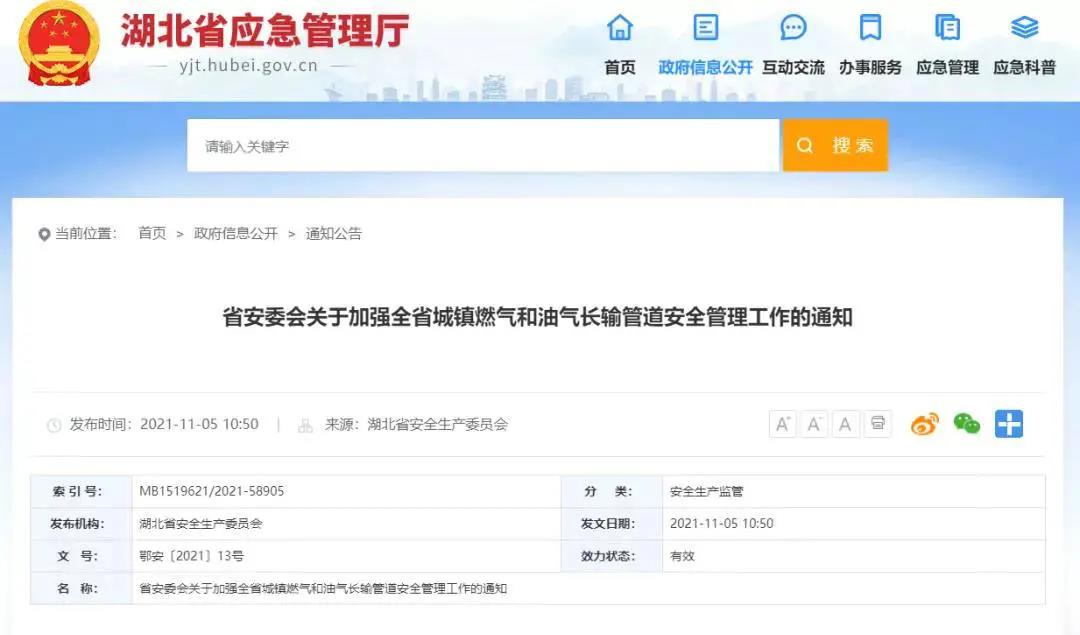Image resolution: width=1080 pixels, height=635 pixels.
Task: Share the article to Weibo
Action: 925,424
